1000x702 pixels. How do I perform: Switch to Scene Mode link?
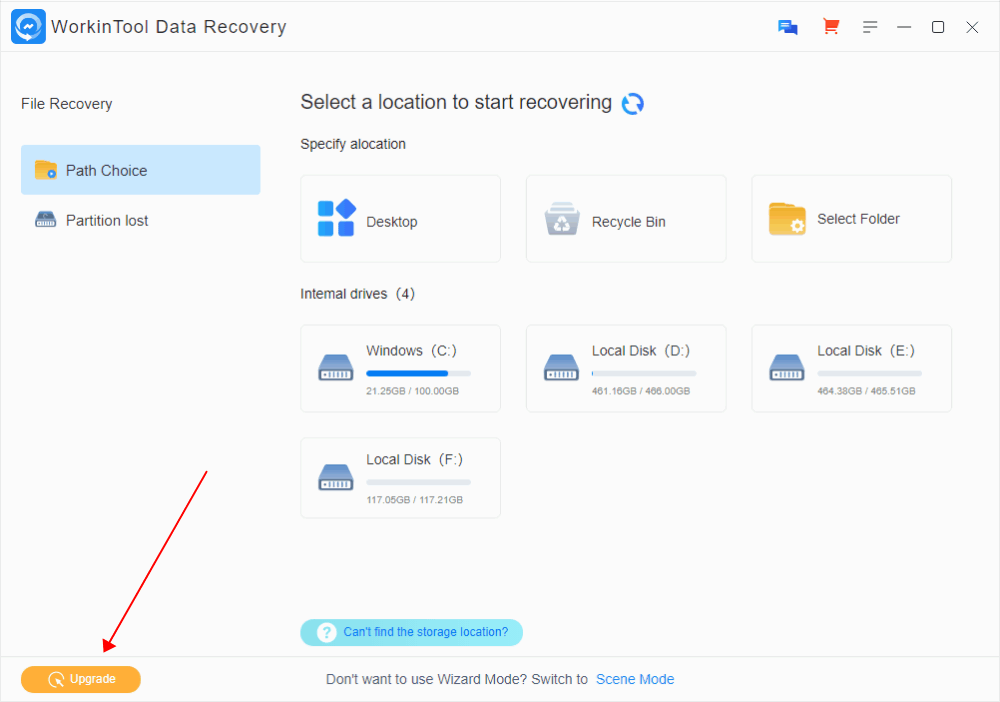[x=635, y=679]
